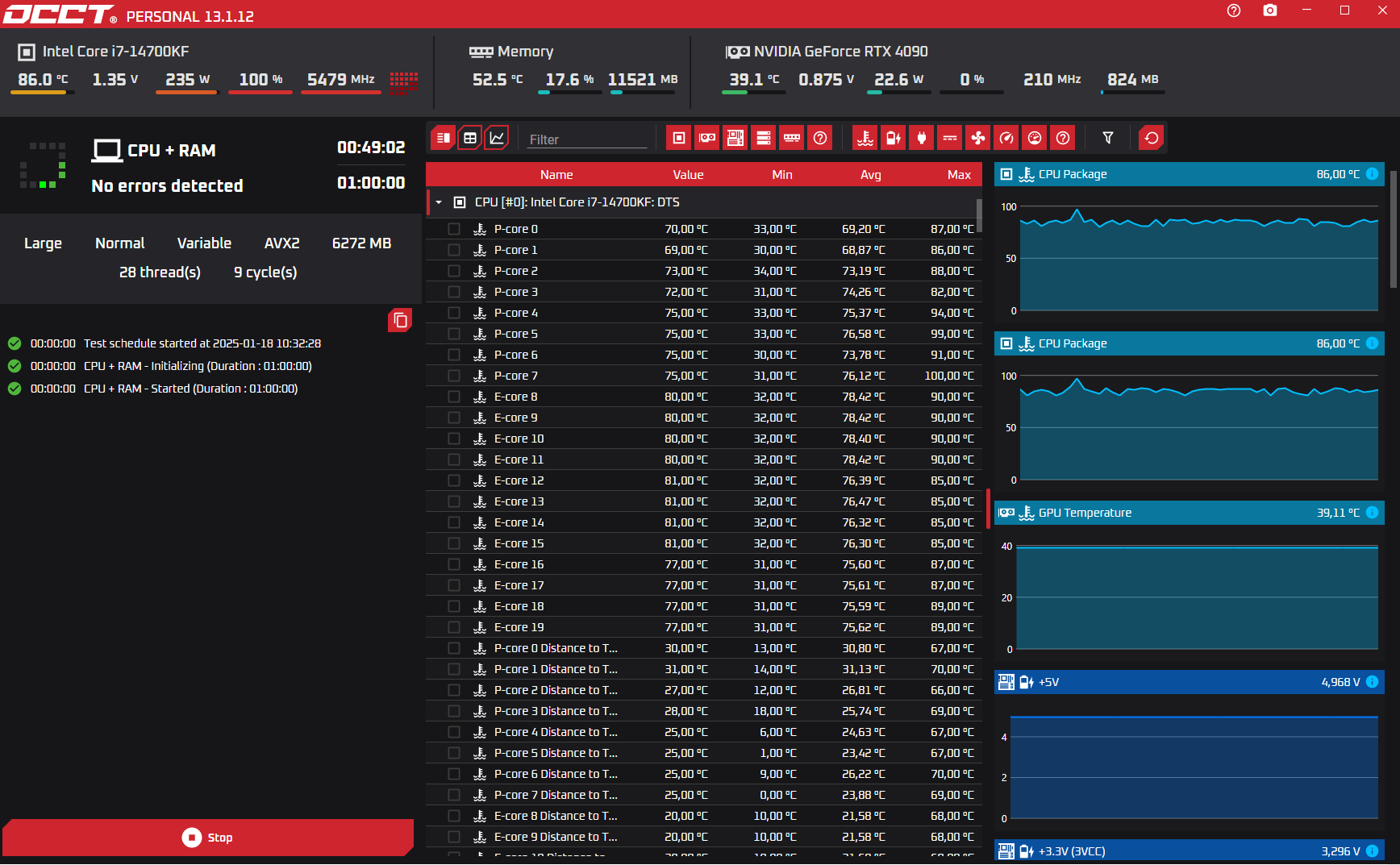This screenshot has width=1400, height=865.
Task: Copy the test log with clipboard icon
Action: (400, 320)
